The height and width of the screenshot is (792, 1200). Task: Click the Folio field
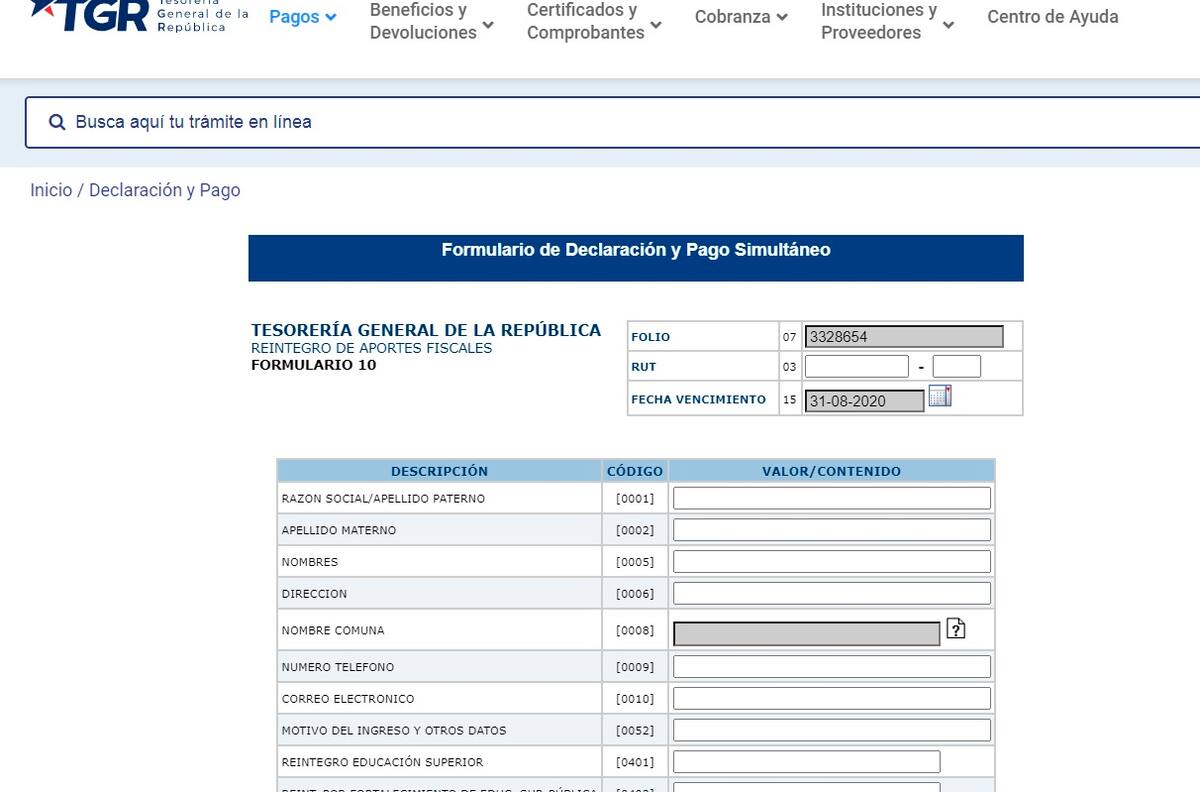[904, 337]
